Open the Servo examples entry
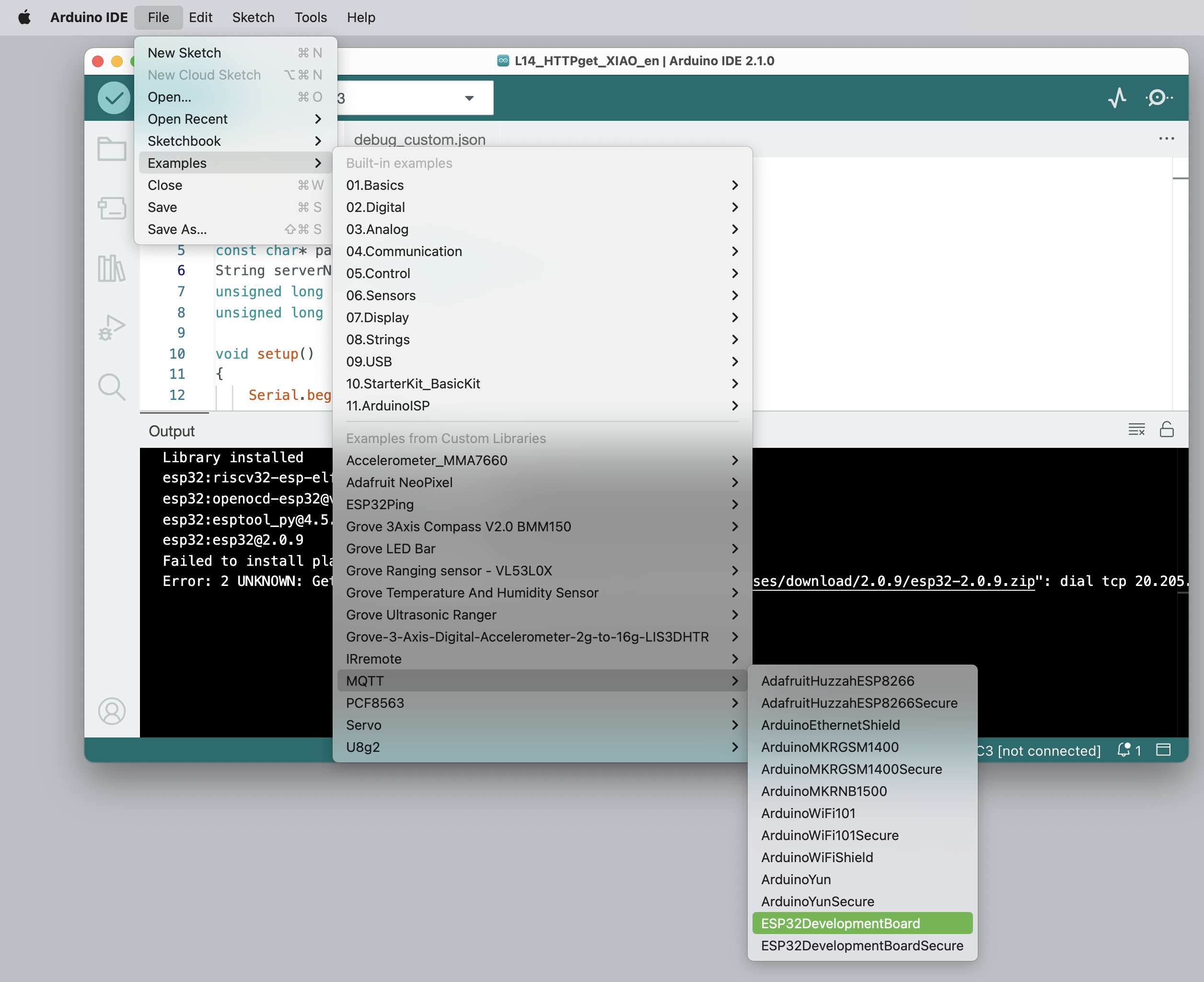Viewport: 1204px width, 982px height. pyautogui.click(x=543, y=725)
